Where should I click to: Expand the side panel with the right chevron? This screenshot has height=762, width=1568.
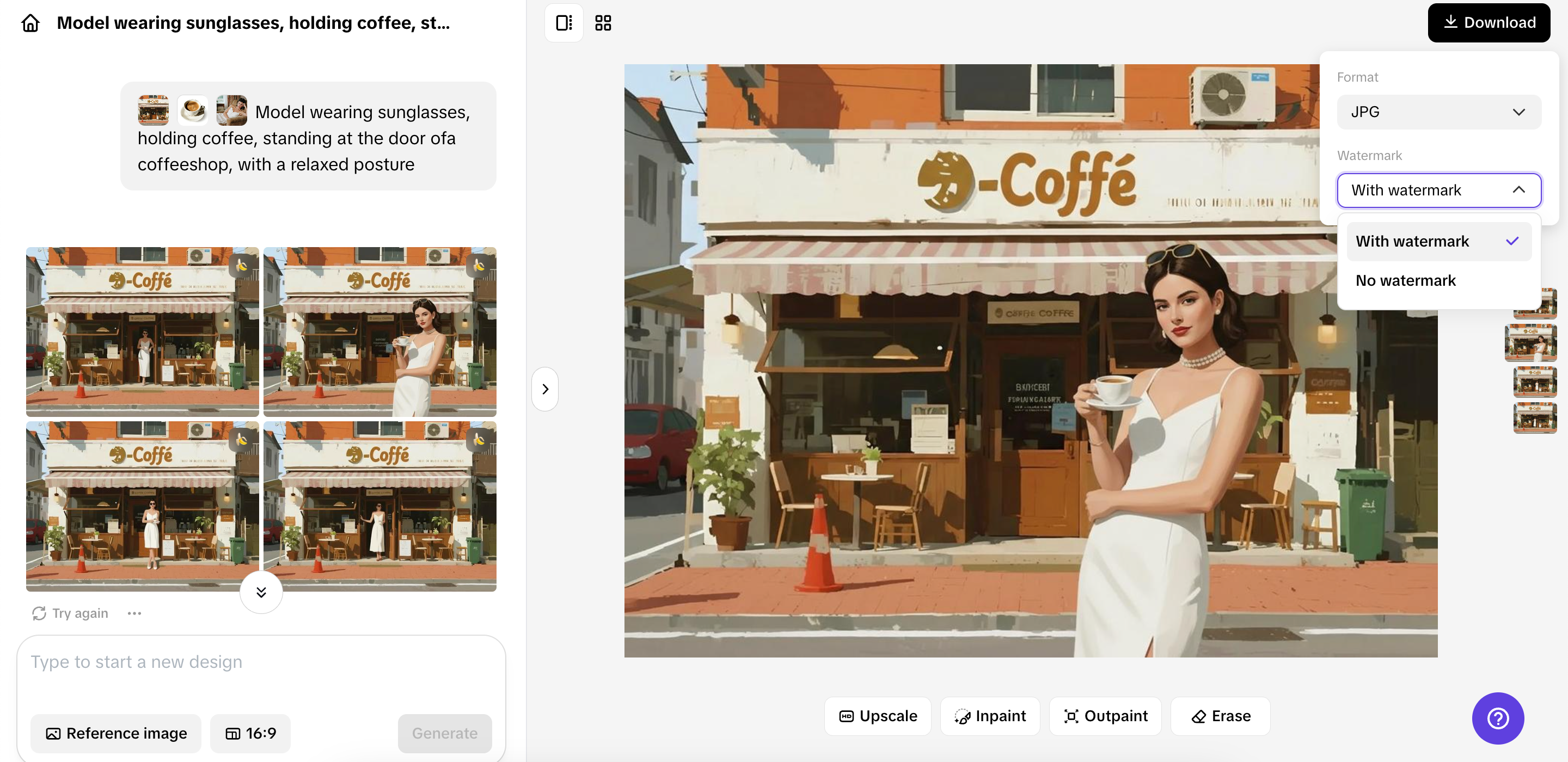[545, 389]
